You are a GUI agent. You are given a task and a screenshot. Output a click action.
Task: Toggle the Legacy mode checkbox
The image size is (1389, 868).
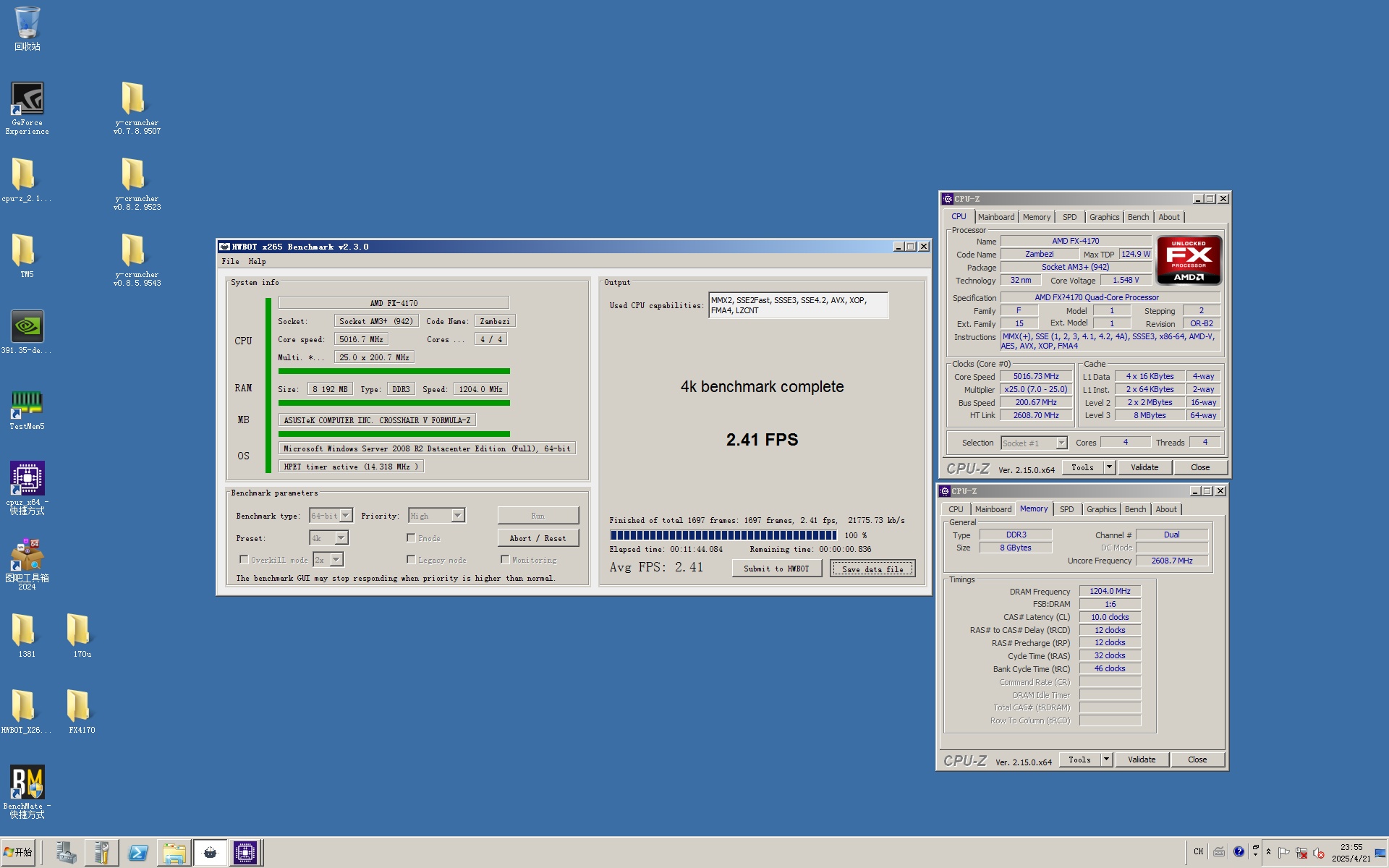click(411, 559)
